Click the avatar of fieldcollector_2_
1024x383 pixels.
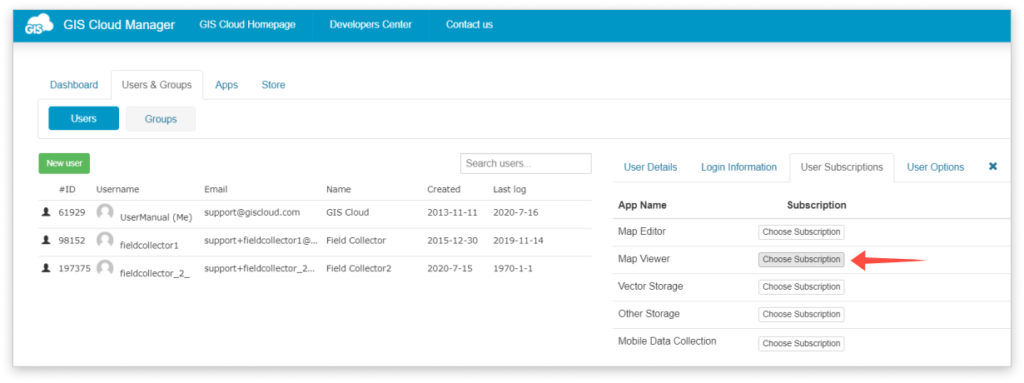(x=105, y=268)
